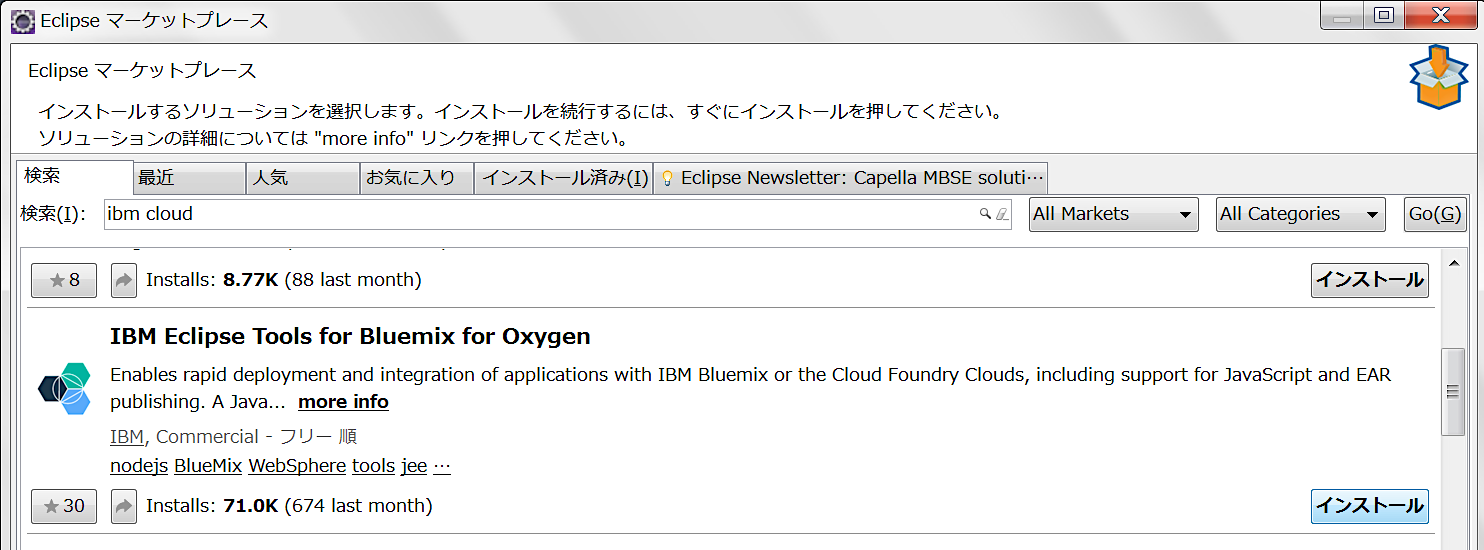Open the All Markets dropdown

[1113, 214]
